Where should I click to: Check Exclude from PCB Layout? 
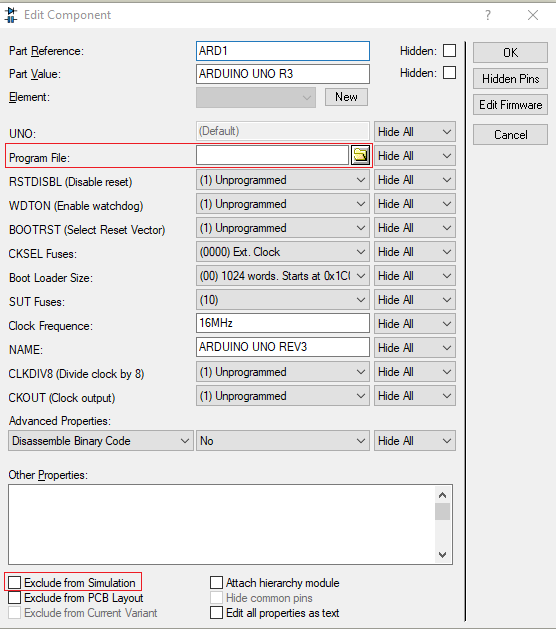[14, 598]
